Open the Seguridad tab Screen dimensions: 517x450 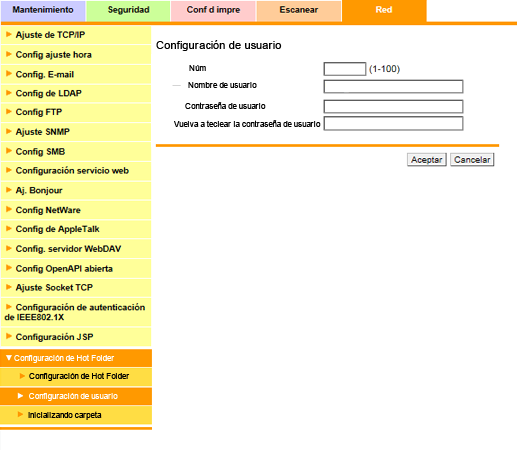[x=128, y=10]
